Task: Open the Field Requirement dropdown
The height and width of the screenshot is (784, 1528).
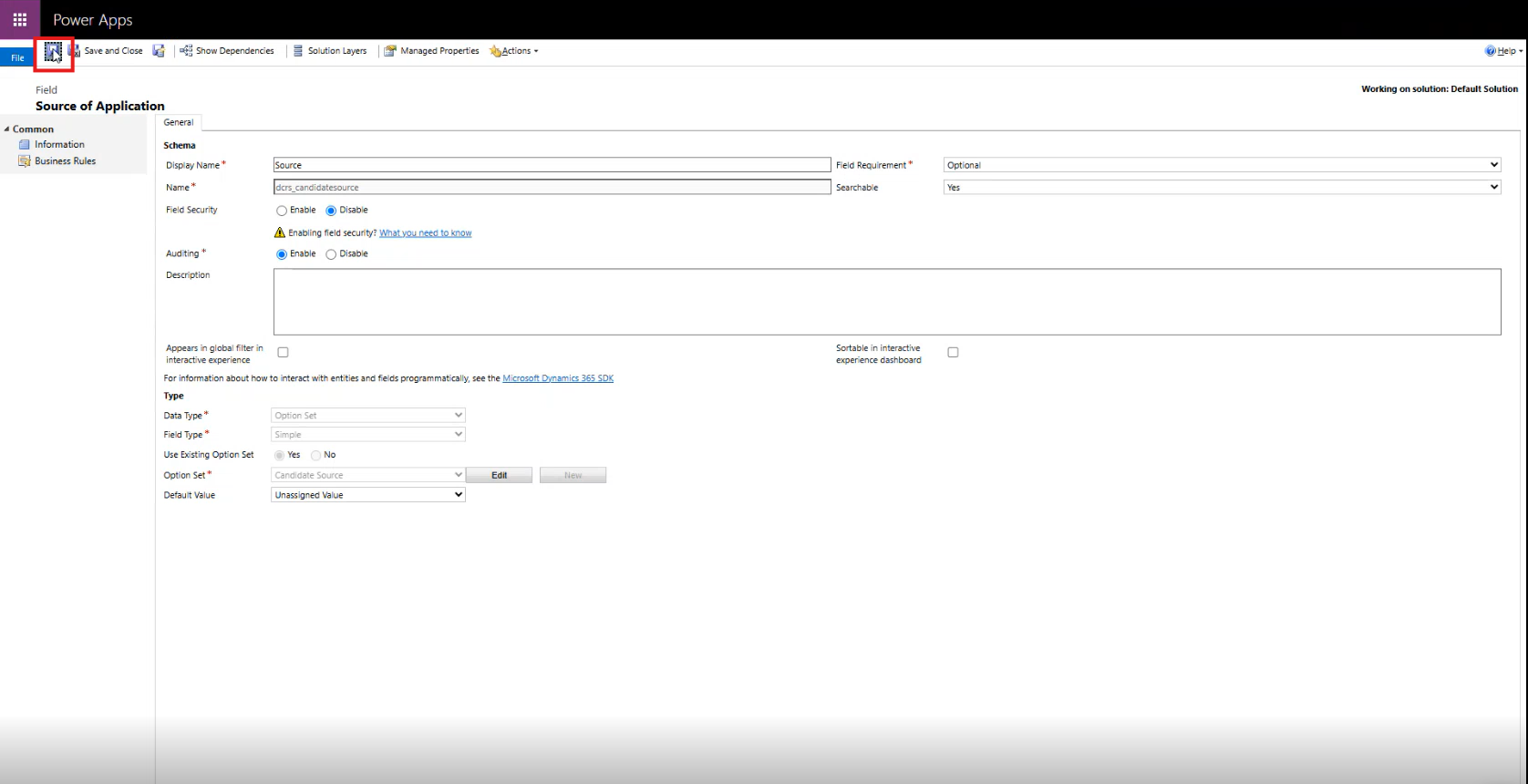Action: coord(1222,165)
